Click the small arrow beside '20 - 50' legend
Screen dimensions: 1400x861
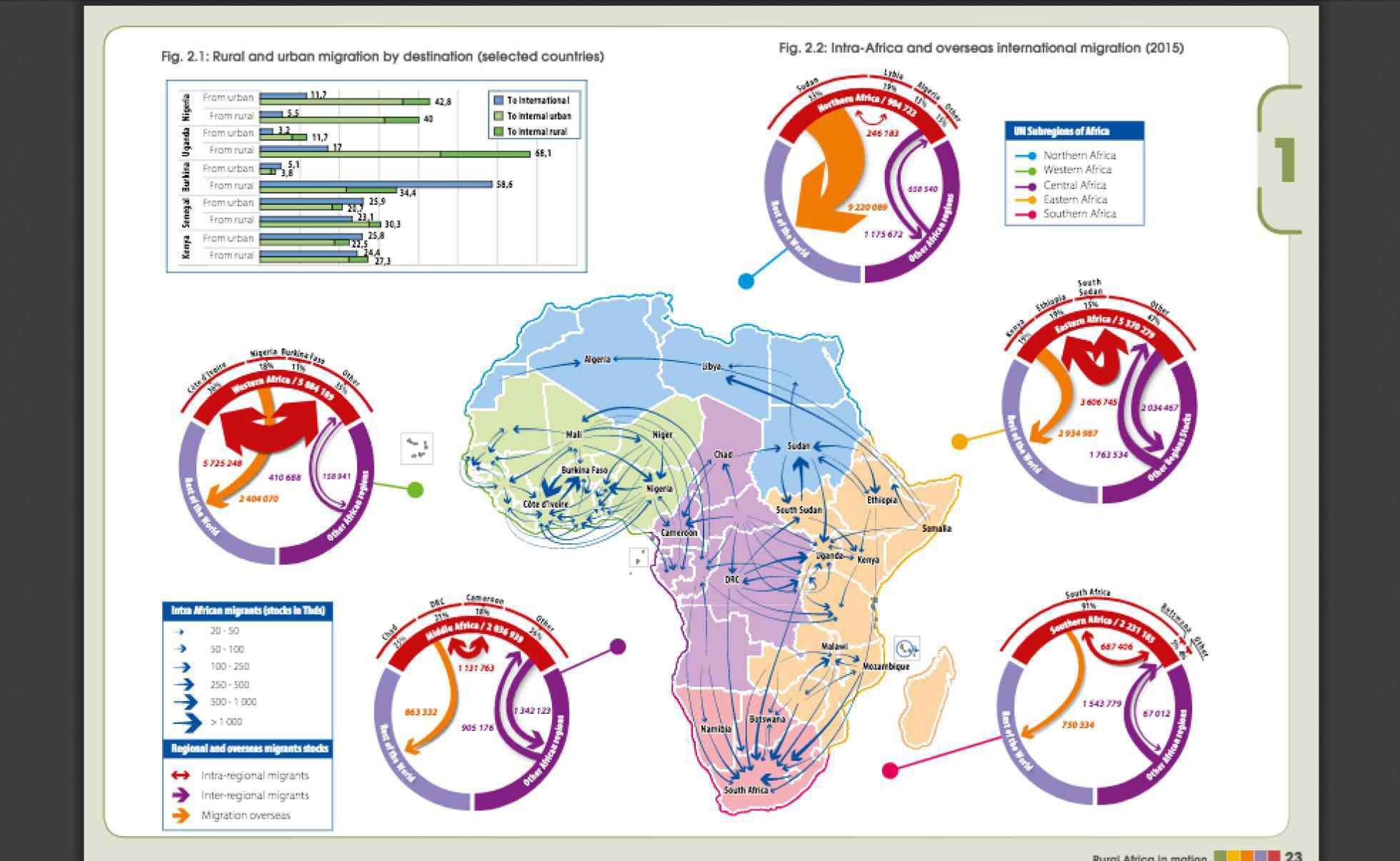[180, 632]
